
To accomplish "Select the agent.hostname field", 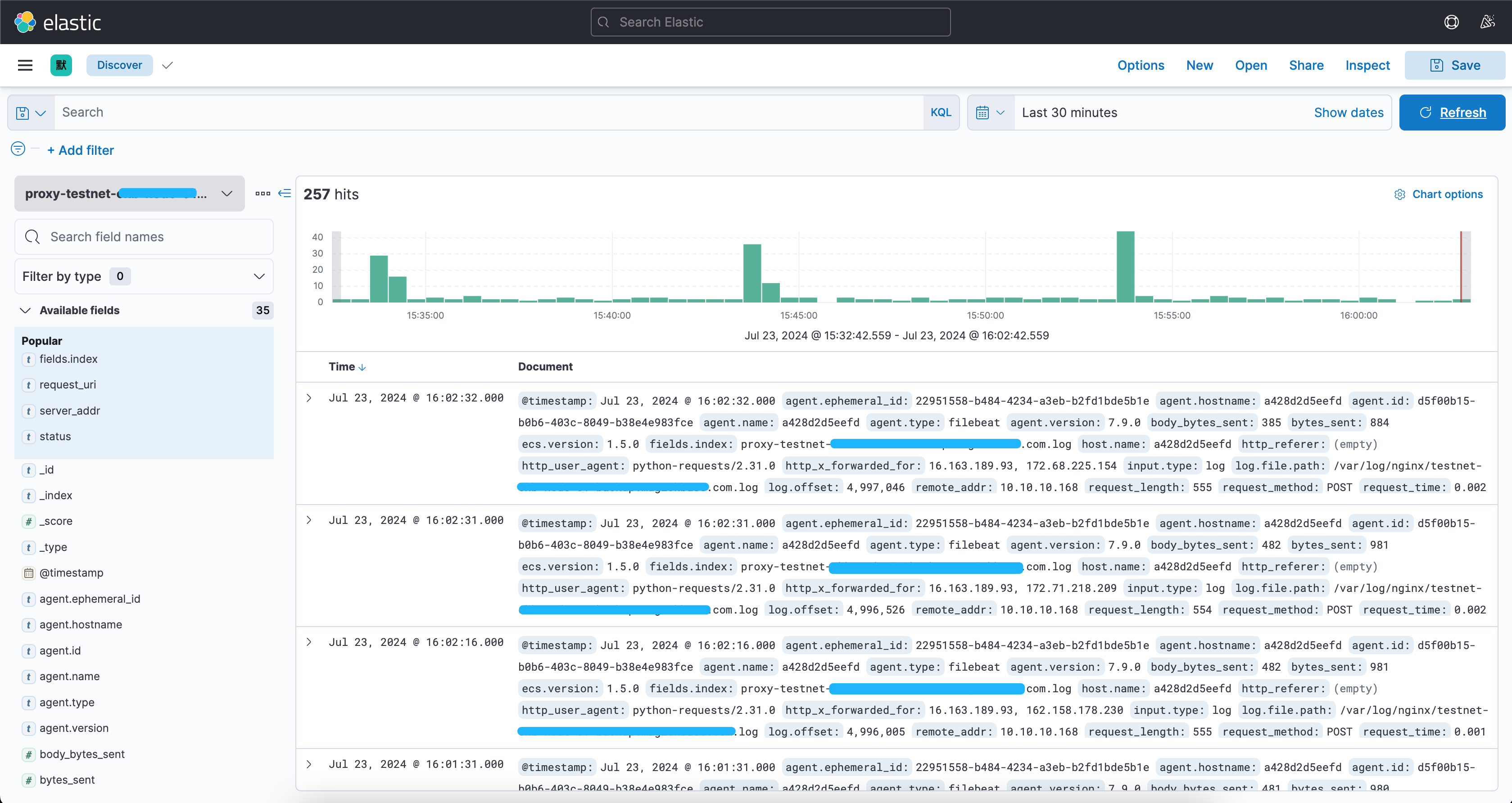I will coord(81,625).
